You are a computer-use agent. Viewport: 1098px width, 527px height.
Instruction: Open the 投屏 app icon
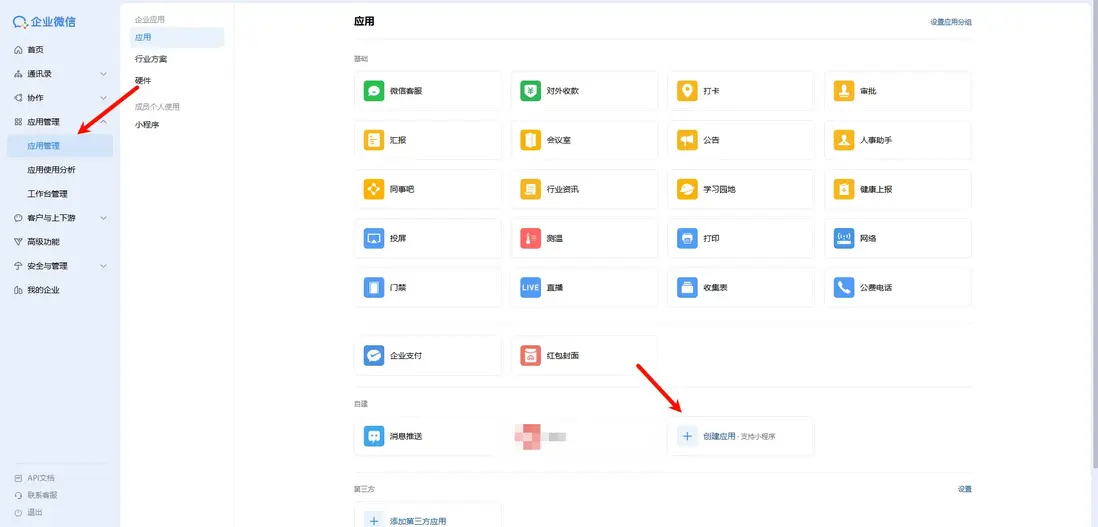374,239
